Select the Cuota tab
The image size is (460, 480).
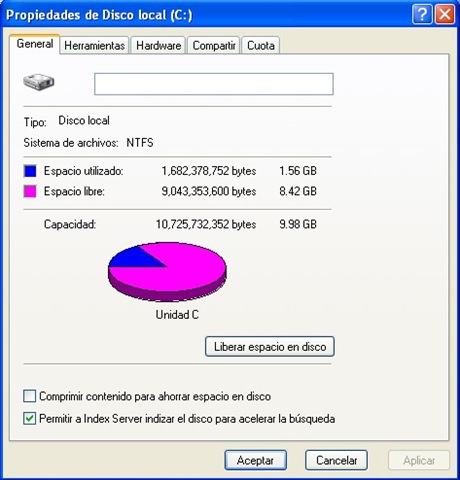pos(261,45)
